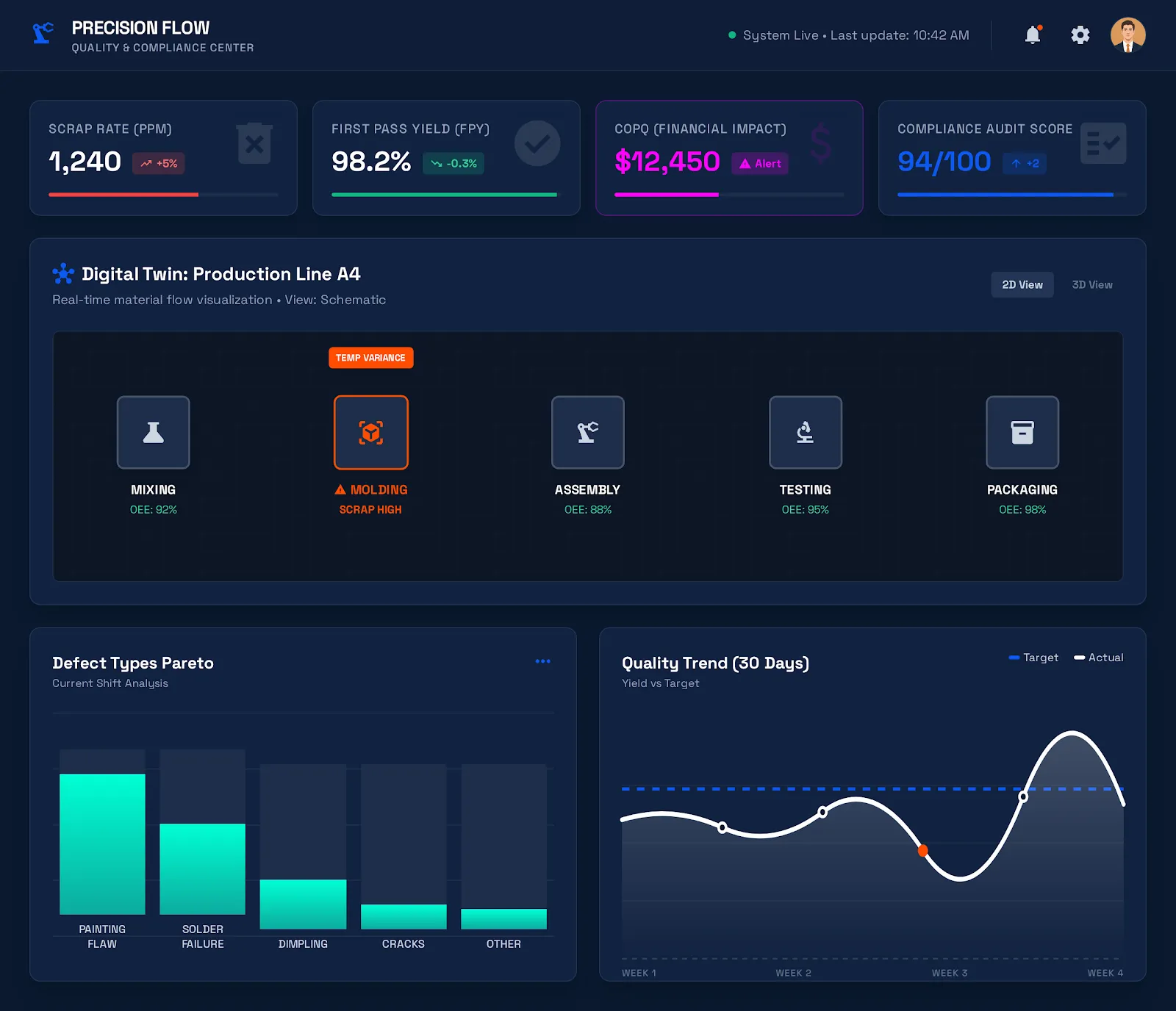Click the Molding stage icon with scrap alert
This screenshot has height=1011, width=1176.
[x=371, y=432]
